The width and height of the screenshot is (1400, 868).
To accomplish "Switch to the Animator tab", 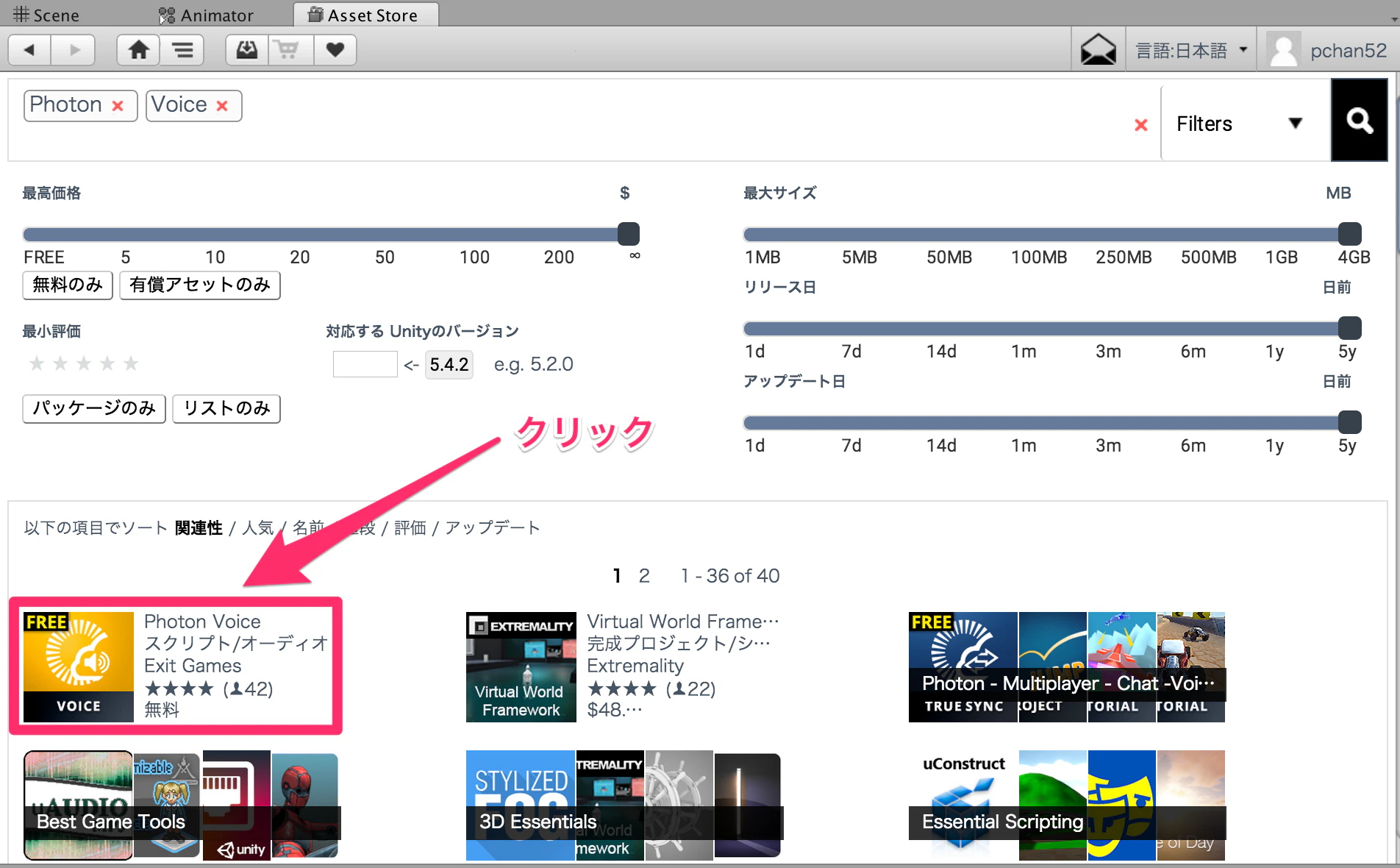I will [x=207, y=15].
